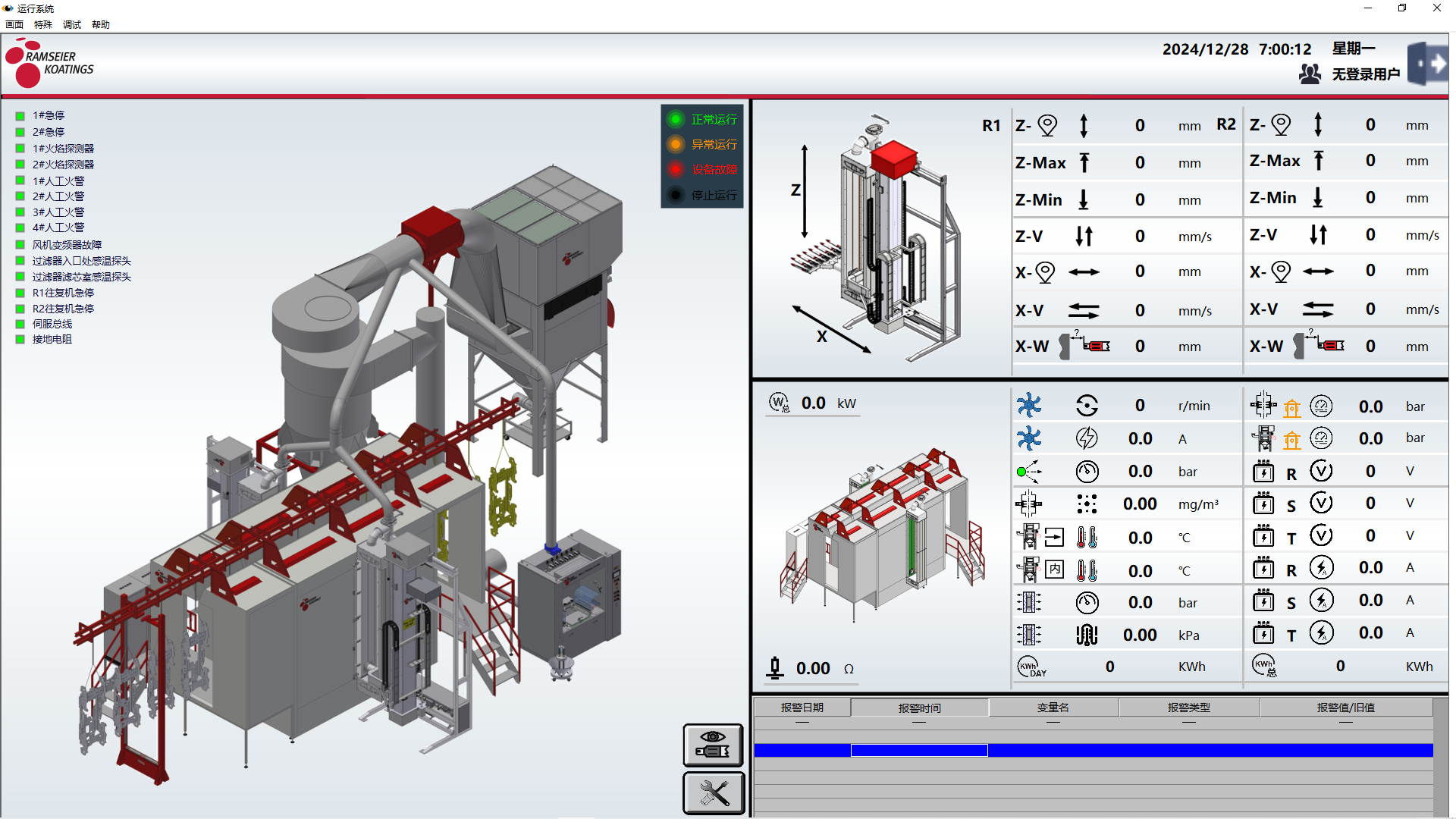Click R1 Z-Min lower limit arrow icon

pos(1084,199)
